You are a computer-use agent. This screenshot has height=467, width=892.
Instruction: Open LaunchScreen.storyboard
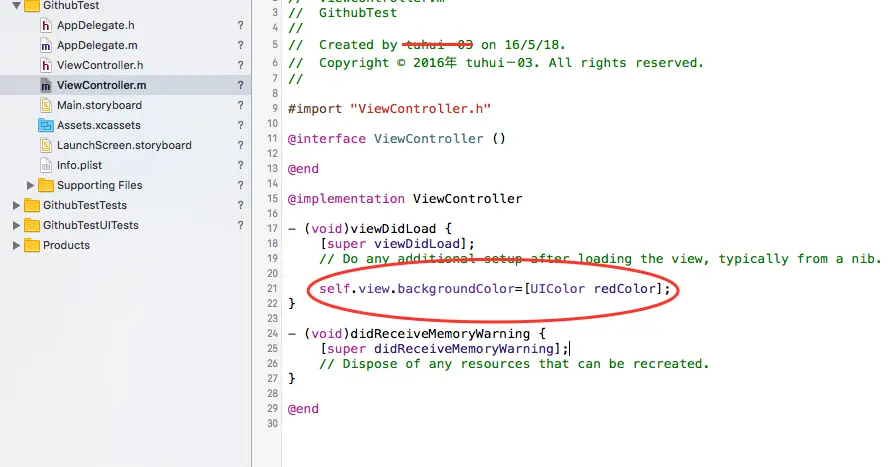[124, 145]
